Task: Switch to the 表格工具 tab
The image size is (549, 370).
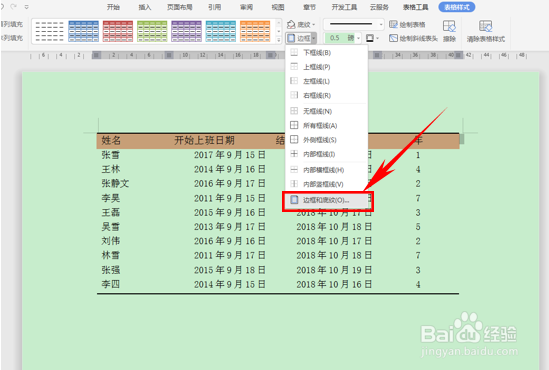Action: pos(415,7)
